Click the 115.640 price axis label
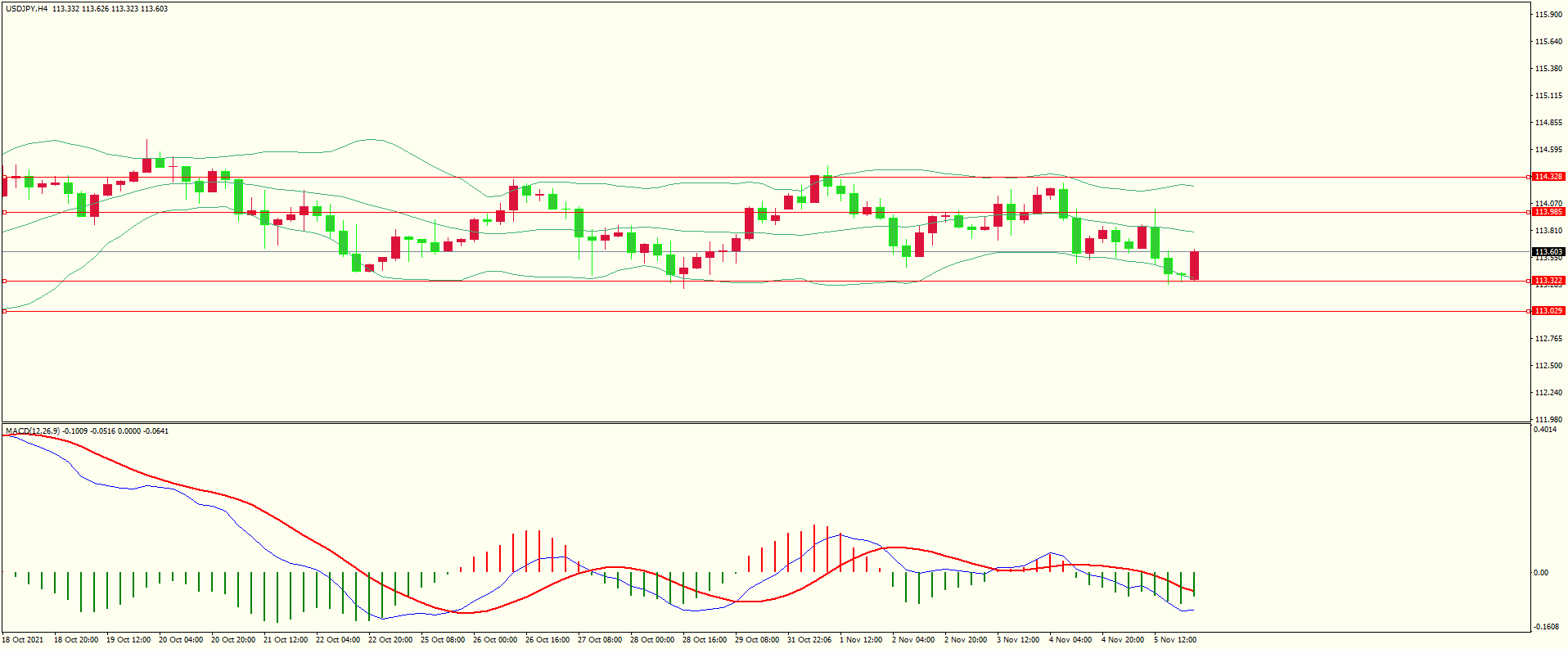The image size is (1568, 649). coord(1548,42)
